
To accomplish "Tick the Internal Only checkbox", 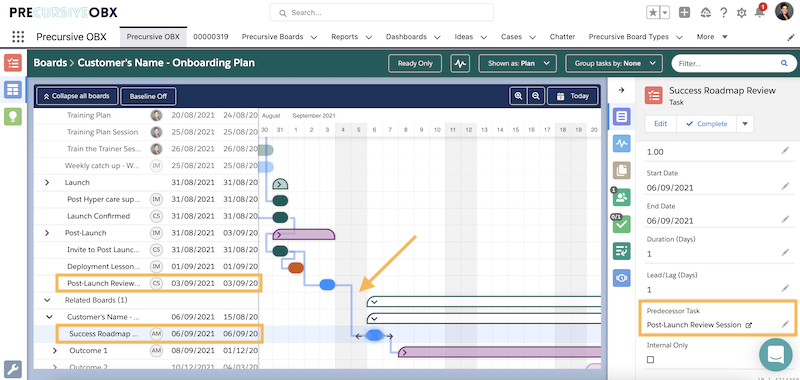I will (651, 360).
